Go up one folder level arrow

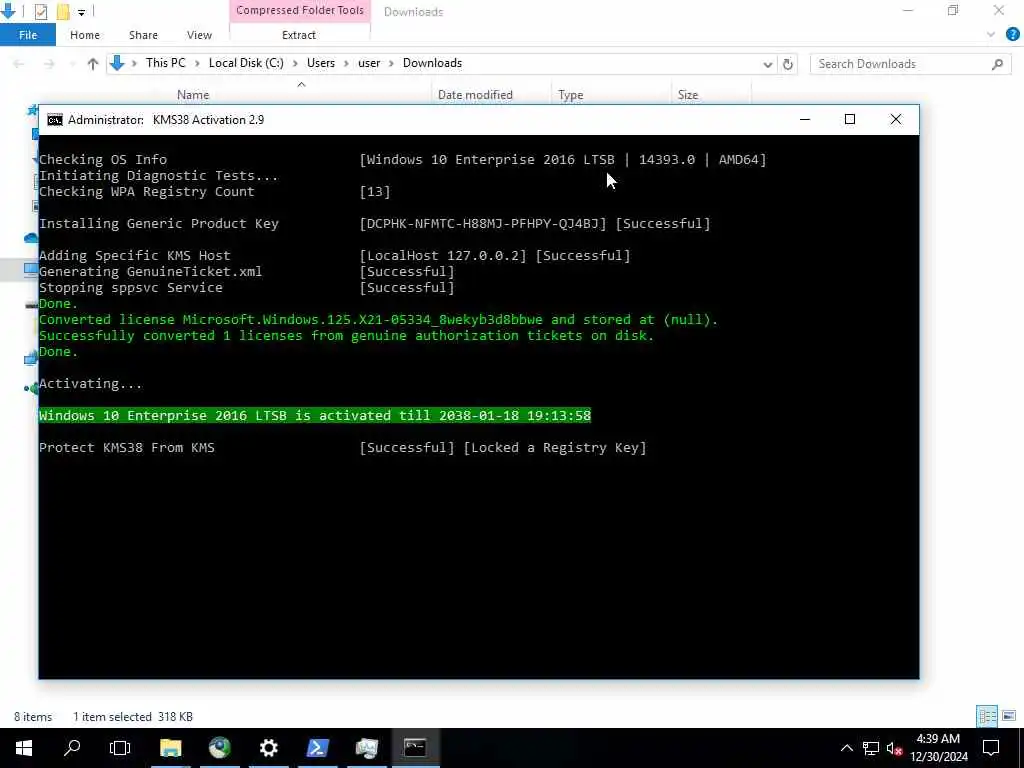(93, 63)
